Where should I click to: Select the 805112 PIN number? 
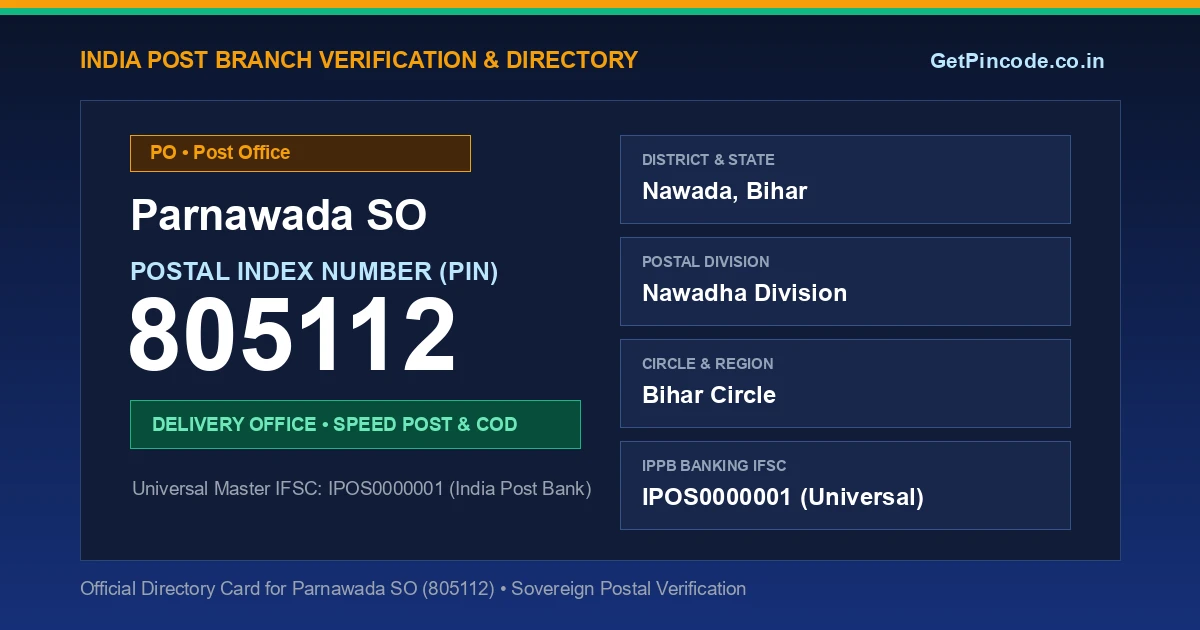(292, 337)
